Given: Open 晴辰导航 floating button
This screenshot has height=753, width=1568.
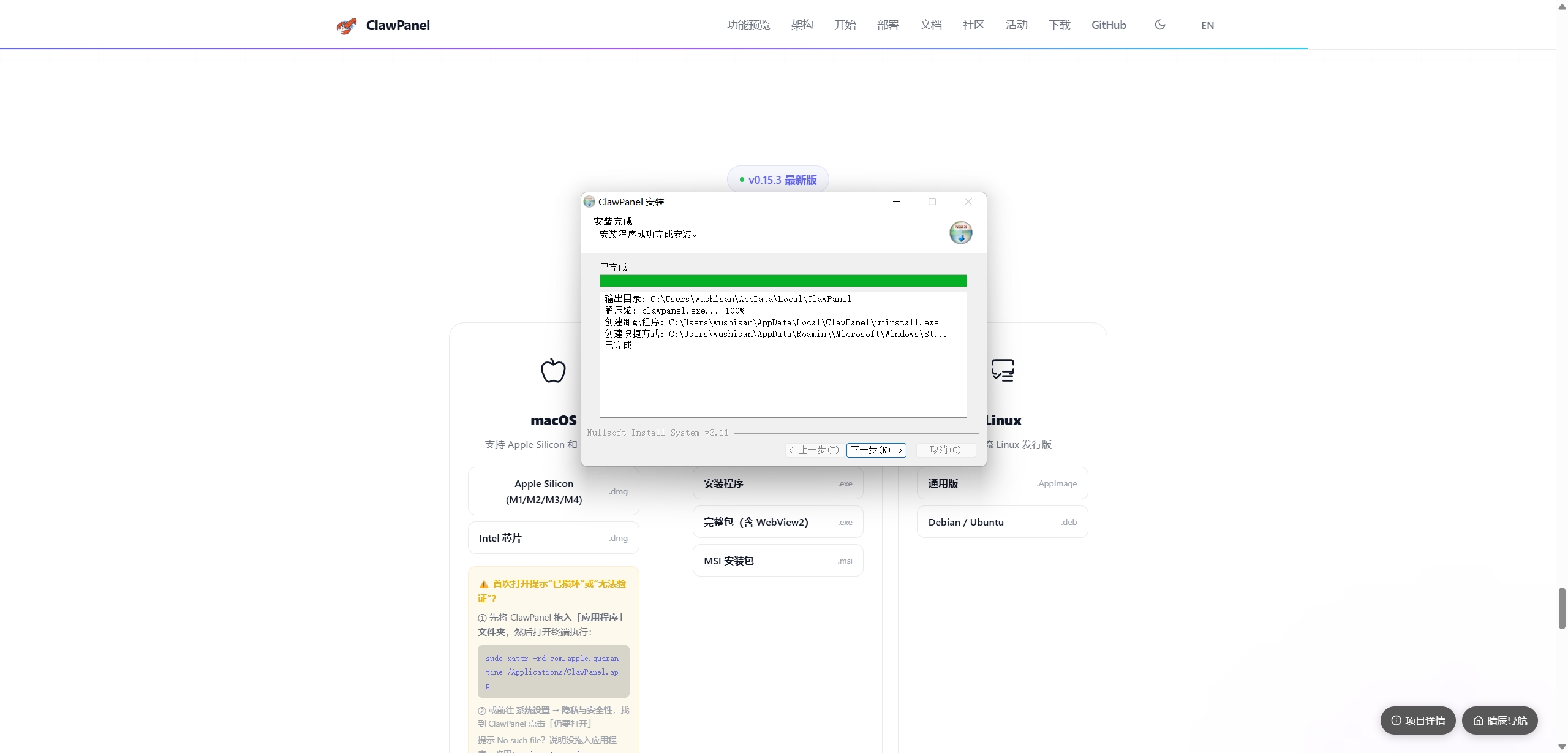Looking at the screenshot, I should coord(1500,721).
